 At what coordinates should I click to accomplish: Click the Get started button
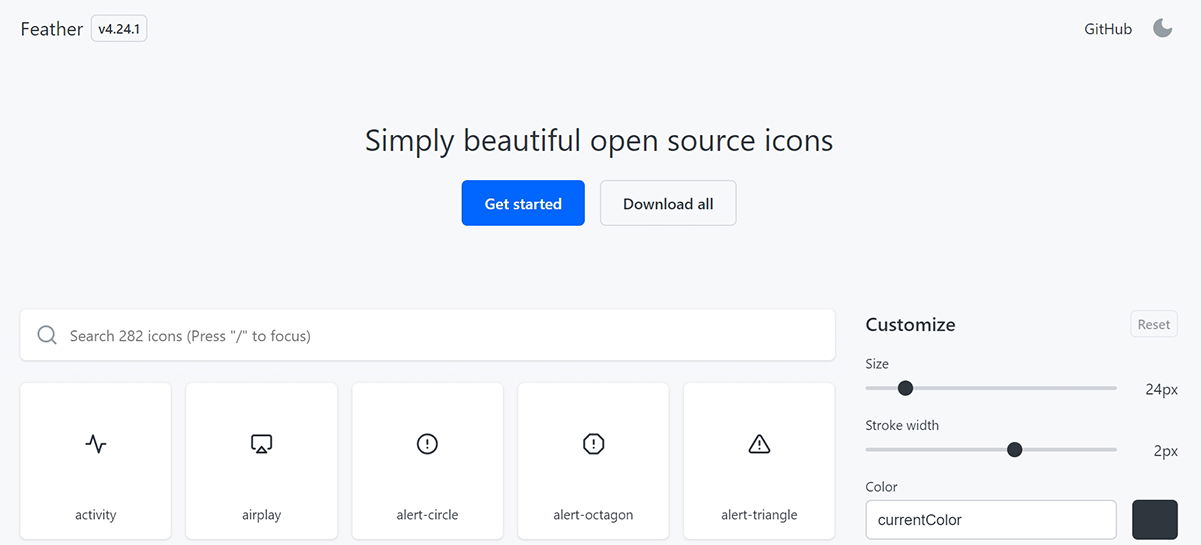coord(523,203)
